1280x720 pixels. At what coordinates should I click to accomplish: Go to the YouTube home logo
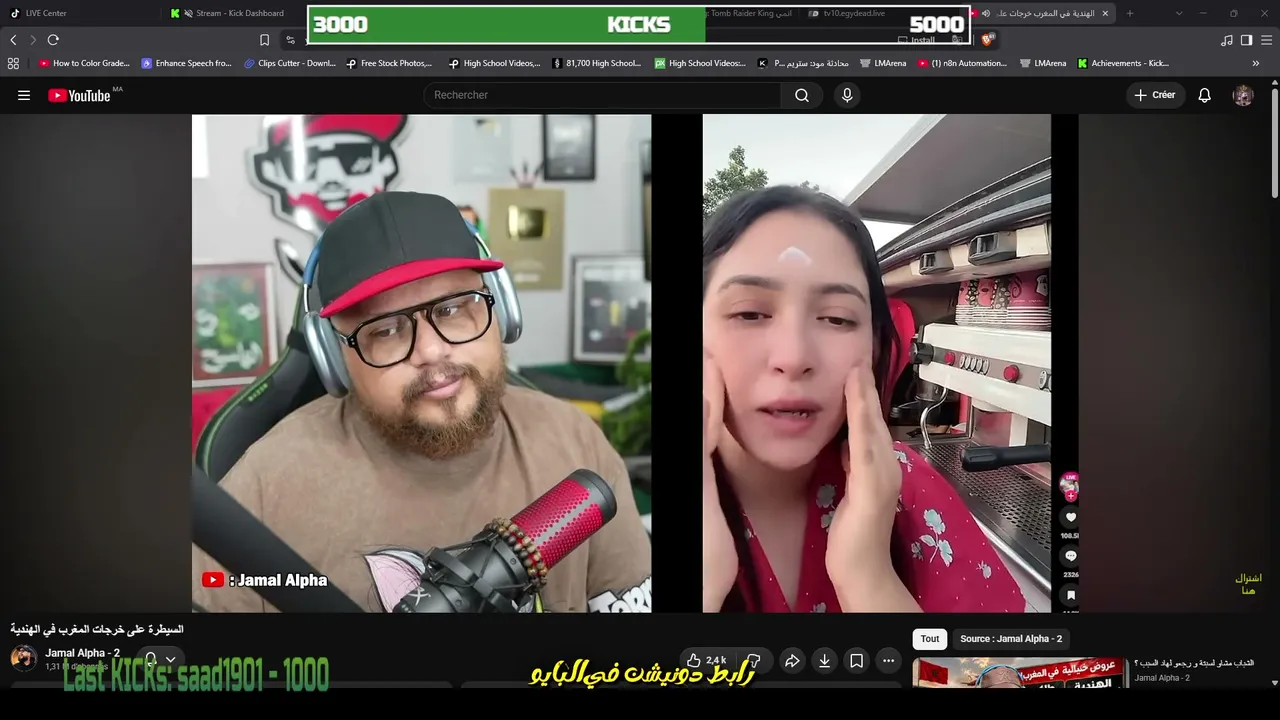point(80,95)
